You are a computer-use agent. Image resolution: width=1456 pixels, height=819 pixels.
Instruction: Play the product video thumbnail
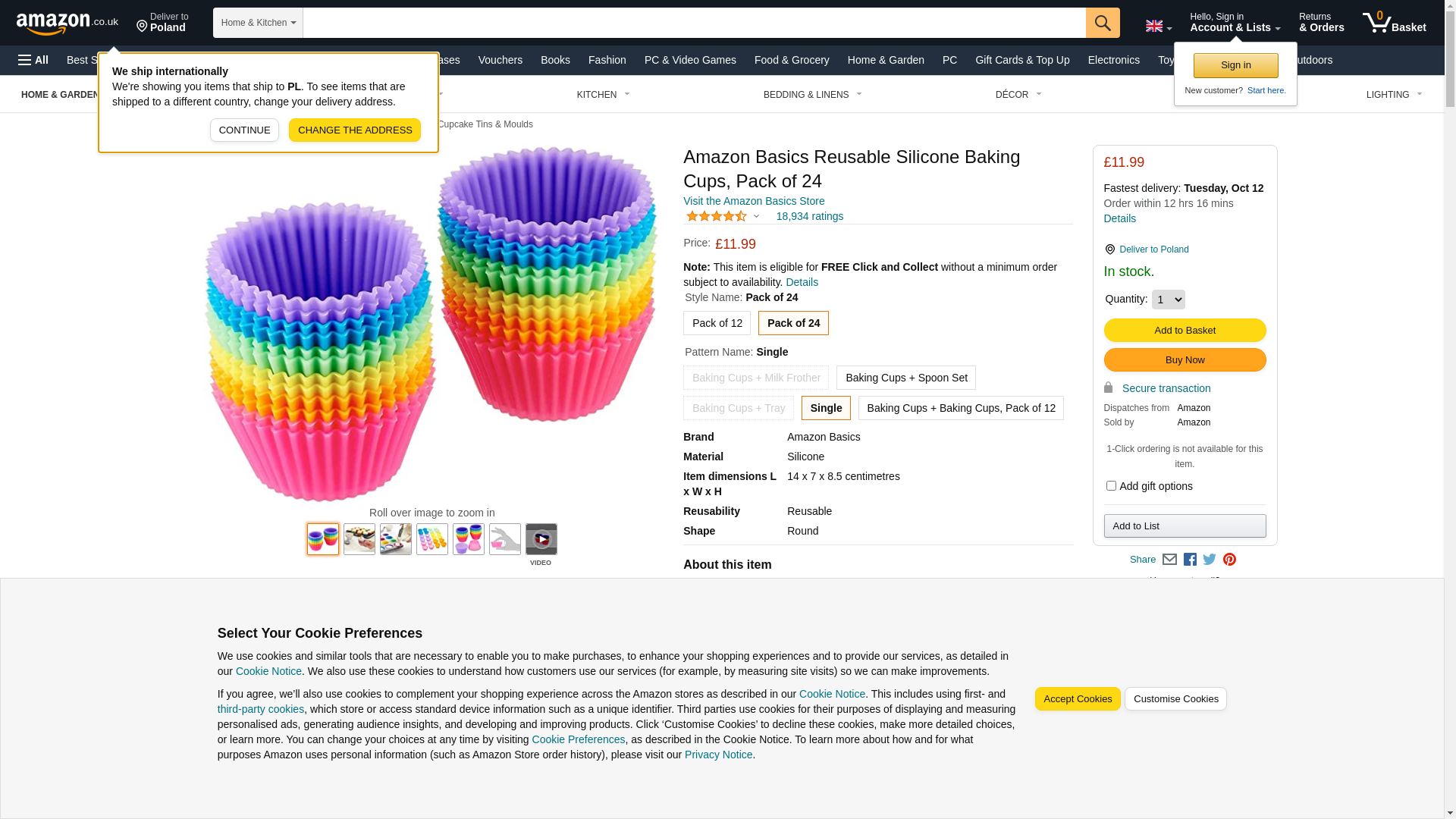pos(541,539)
